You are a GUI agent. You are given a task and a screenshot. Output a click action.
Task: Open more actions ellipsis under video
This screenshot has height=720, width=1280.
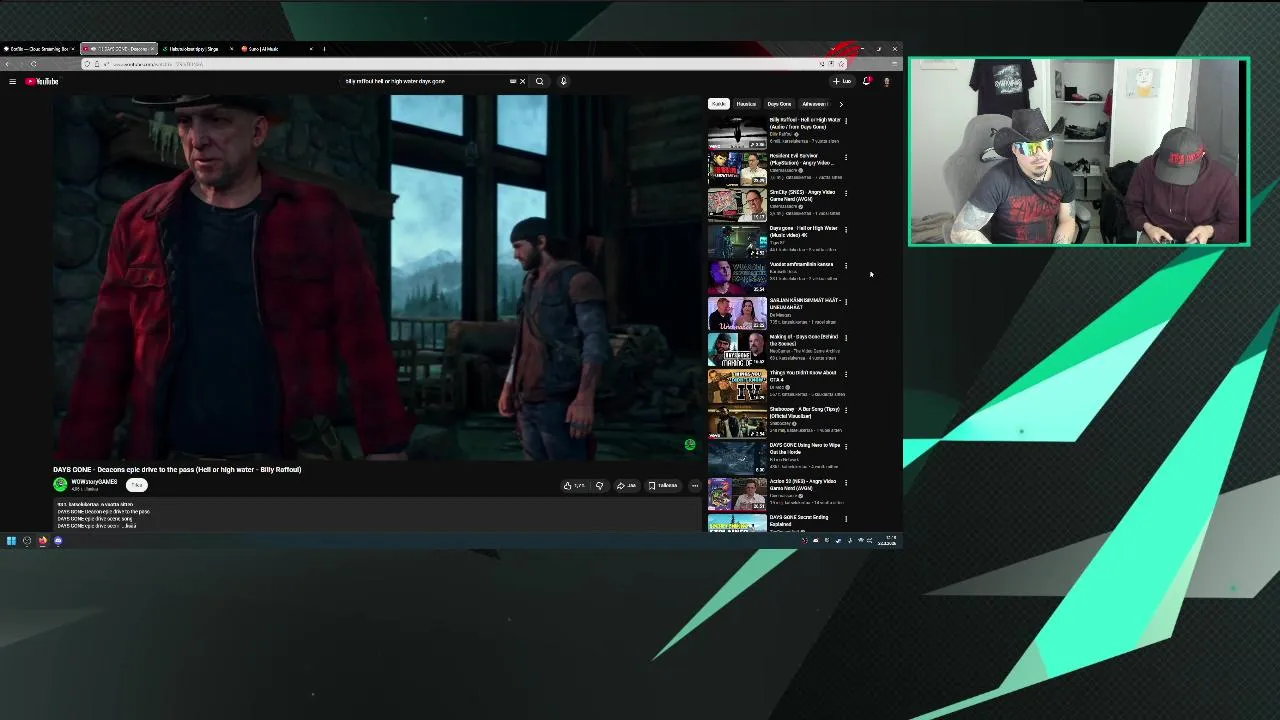pyautogui.click(x=695, y=486)
